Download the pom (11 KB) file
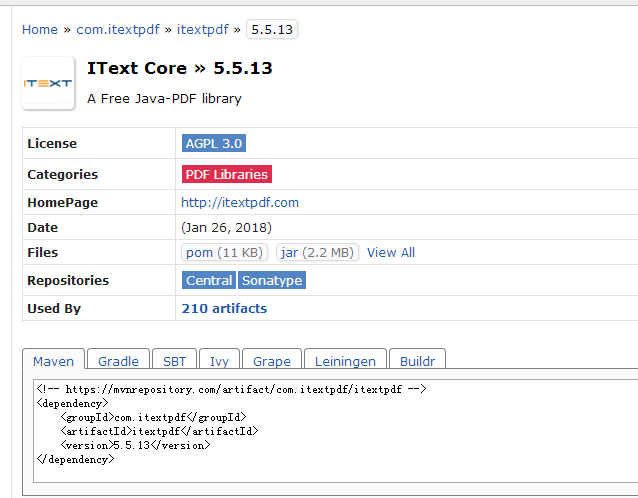638x498 pixels. 224,252
